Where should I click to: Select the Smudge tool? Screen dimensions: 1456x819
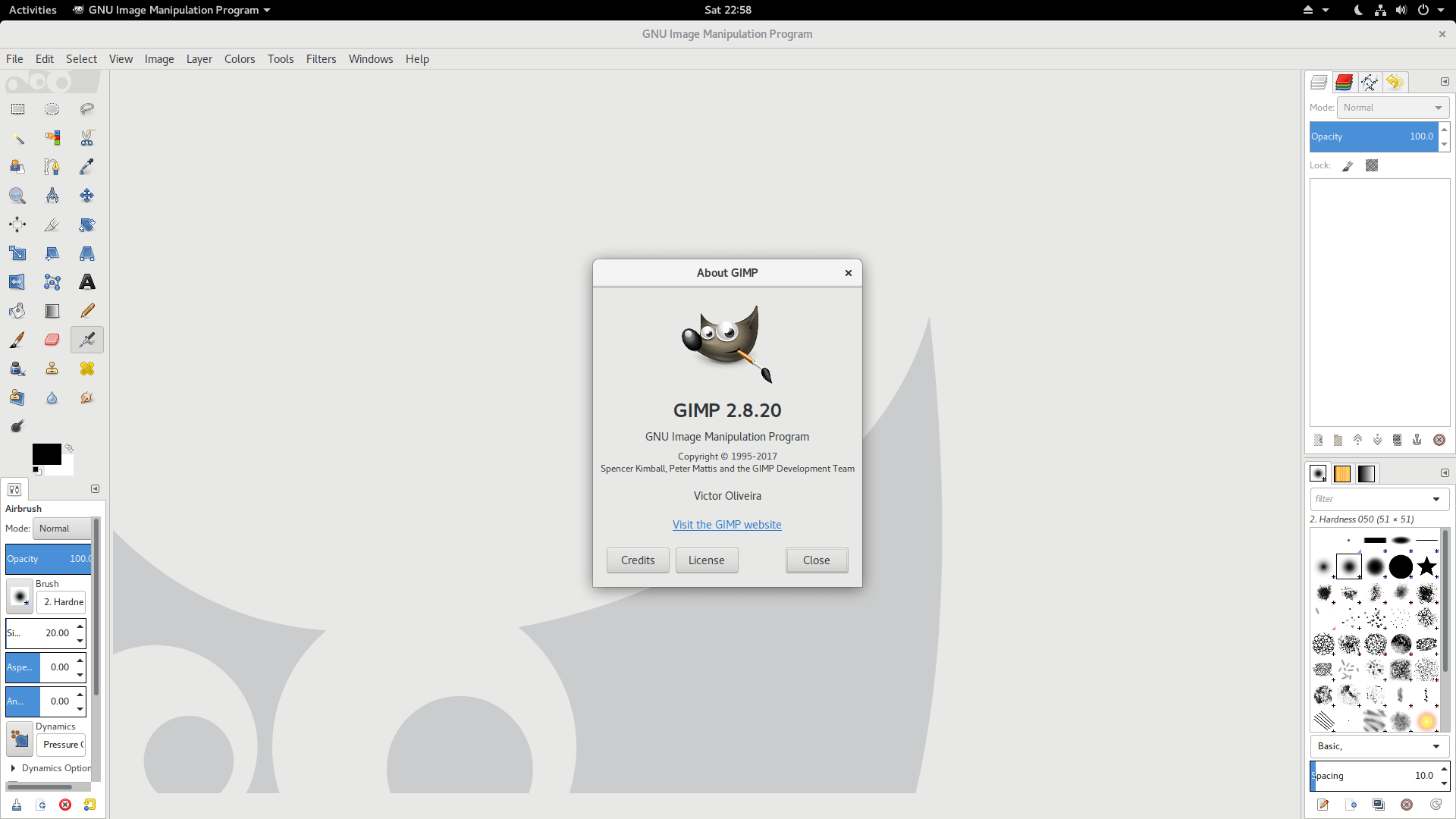pyautogui.click(x=87, y=397)
